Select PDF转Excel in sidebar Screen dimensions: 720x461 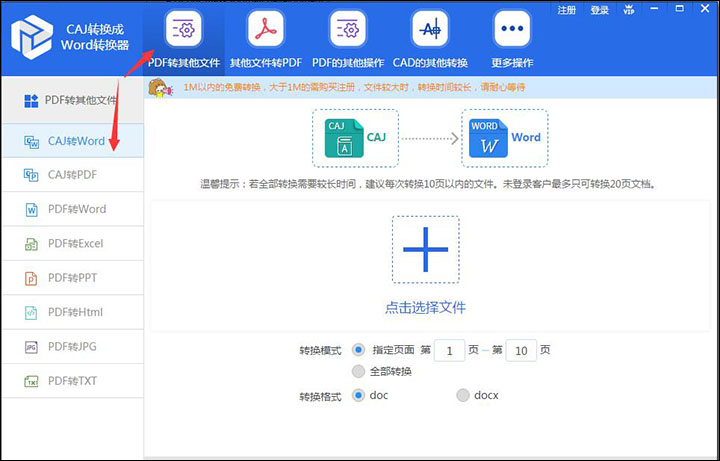point(73,244)
